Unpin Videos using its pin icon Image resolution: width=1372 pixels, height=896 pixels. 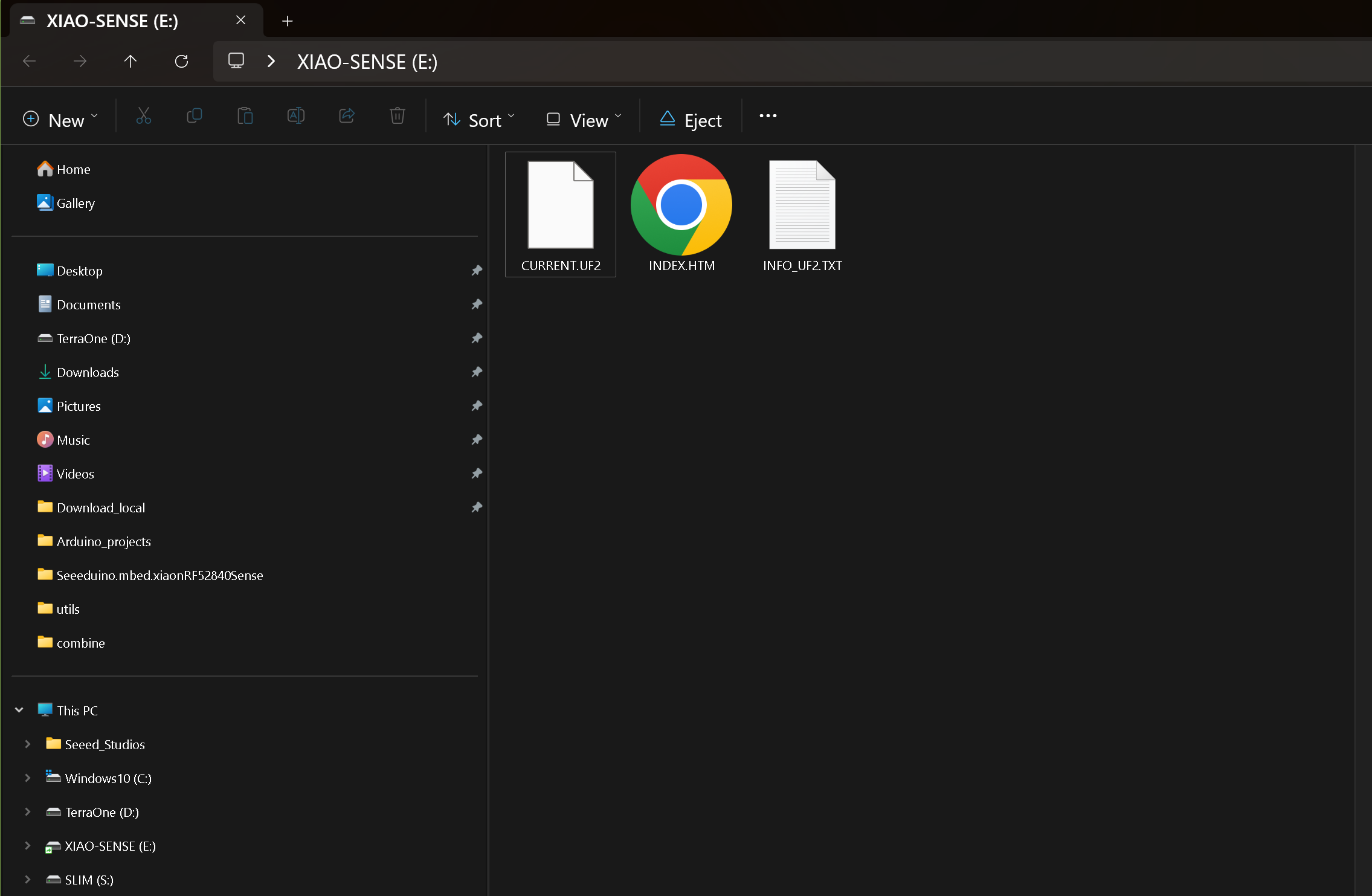[477, 474]
